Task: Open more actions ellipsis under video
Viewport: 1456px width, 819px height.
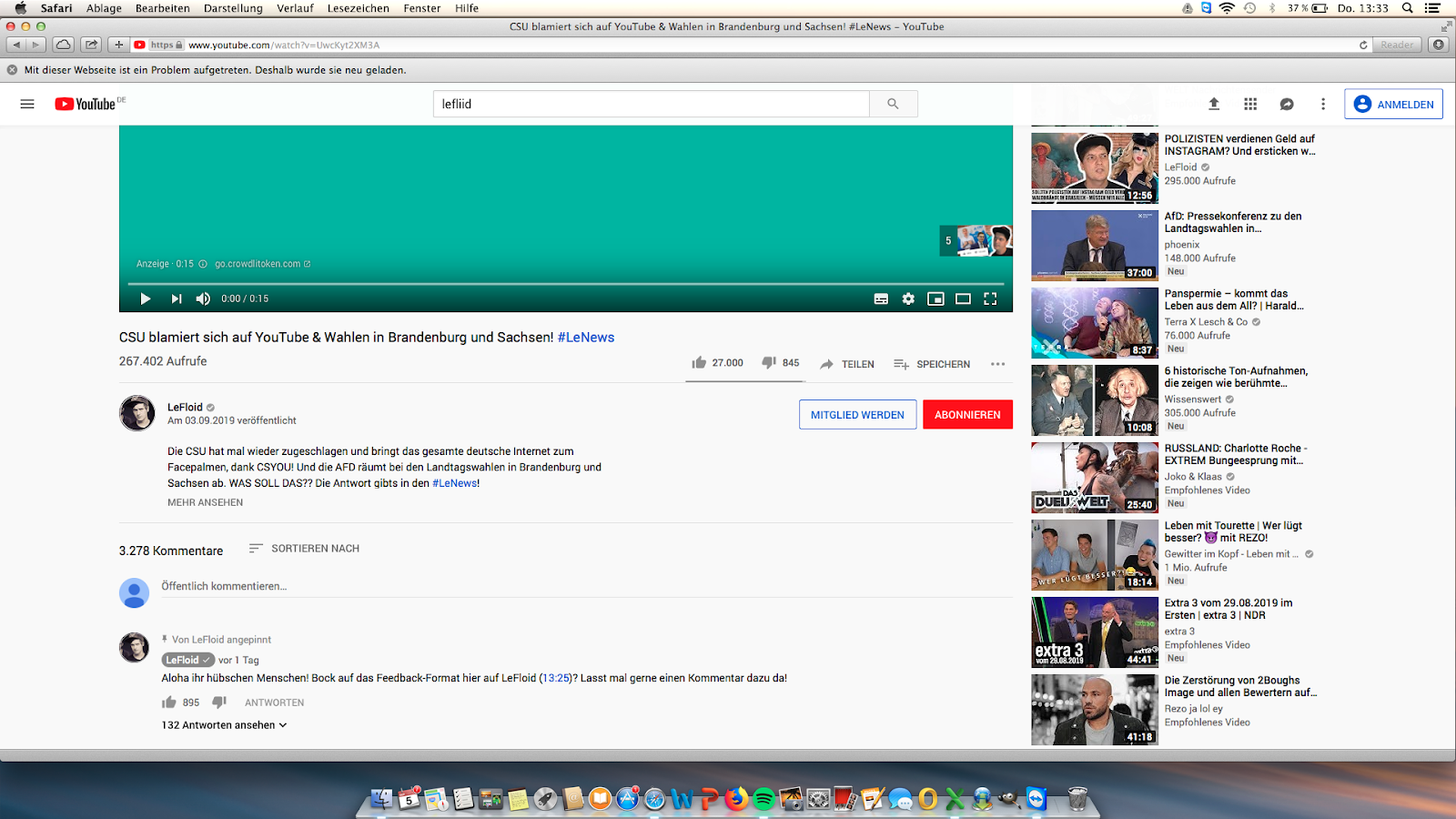Action: tap(998, 364)
